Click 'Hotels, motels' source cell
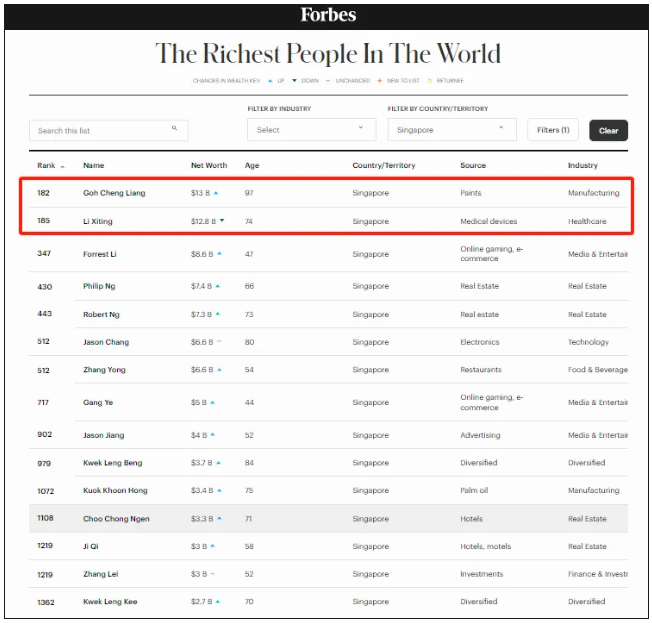Image resolution: width=652 pixels, height=623 pixels. click(x=485, y=546)
